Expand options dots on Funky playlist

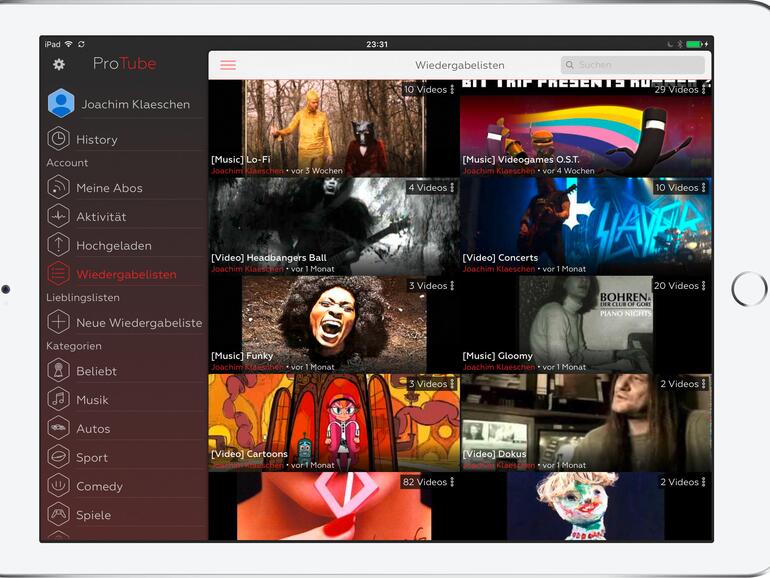tap(452, 286)
